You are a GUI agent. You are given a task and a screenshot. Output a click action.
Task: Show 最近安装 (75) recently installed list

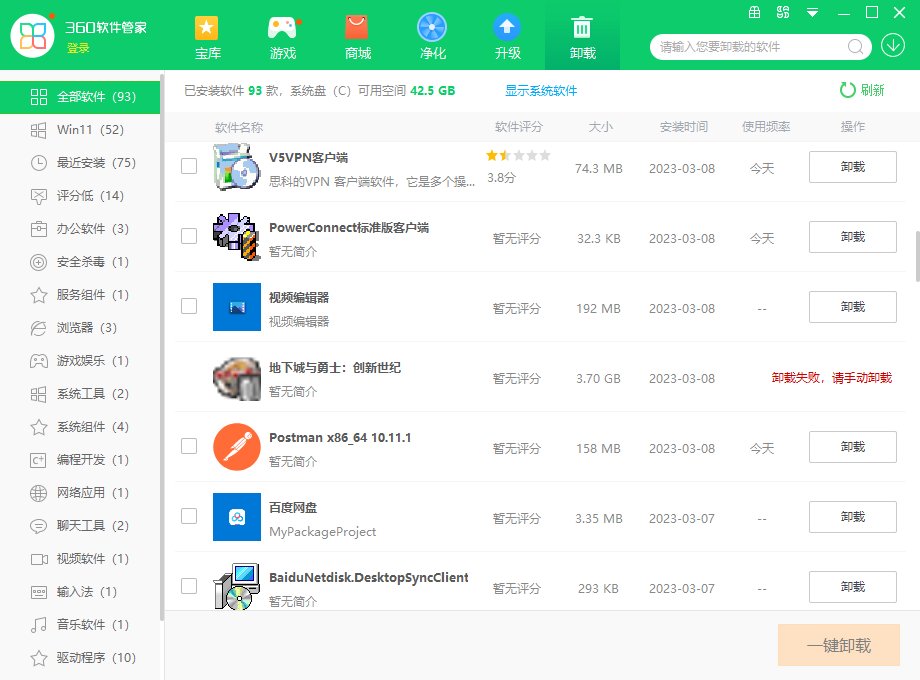80,163
